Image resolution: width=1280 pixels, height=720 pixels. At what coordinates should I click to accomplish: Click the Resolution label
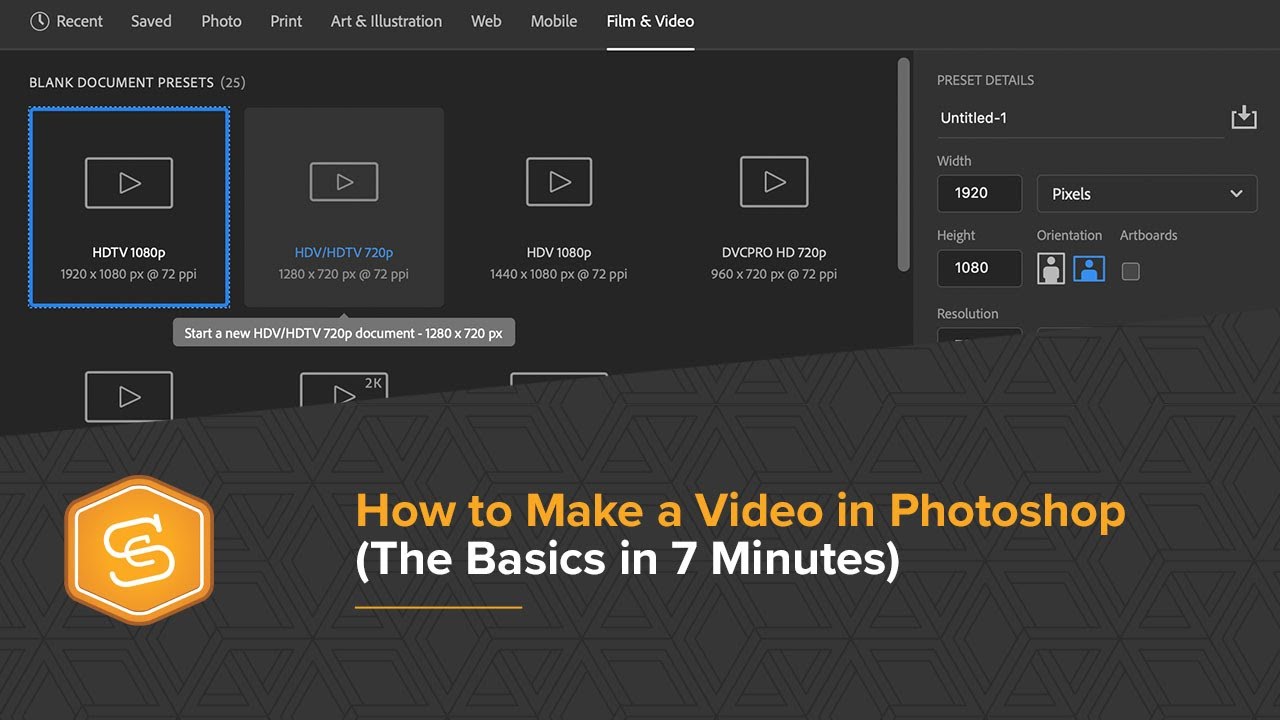pos(967,313)
